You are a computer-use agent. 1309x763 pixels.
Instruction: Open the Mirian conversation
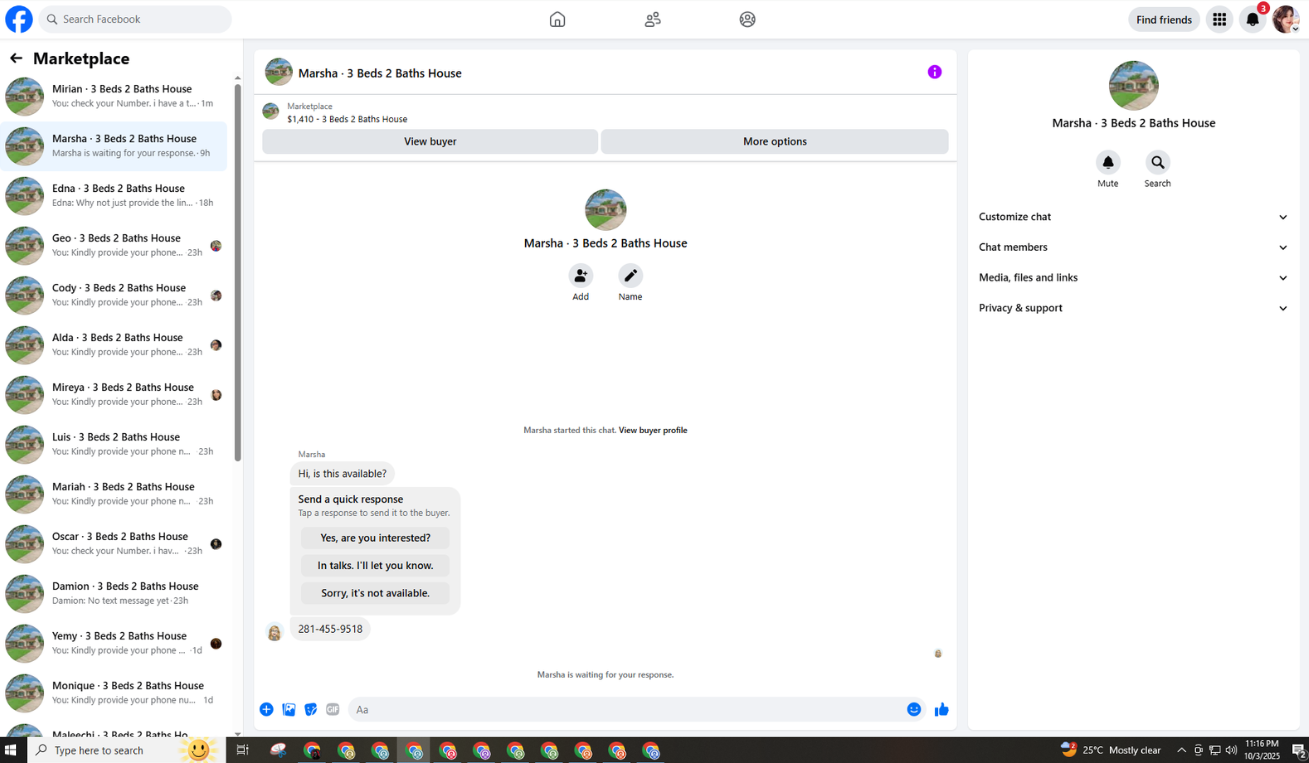pyautogui.click(x=114, y=96)
